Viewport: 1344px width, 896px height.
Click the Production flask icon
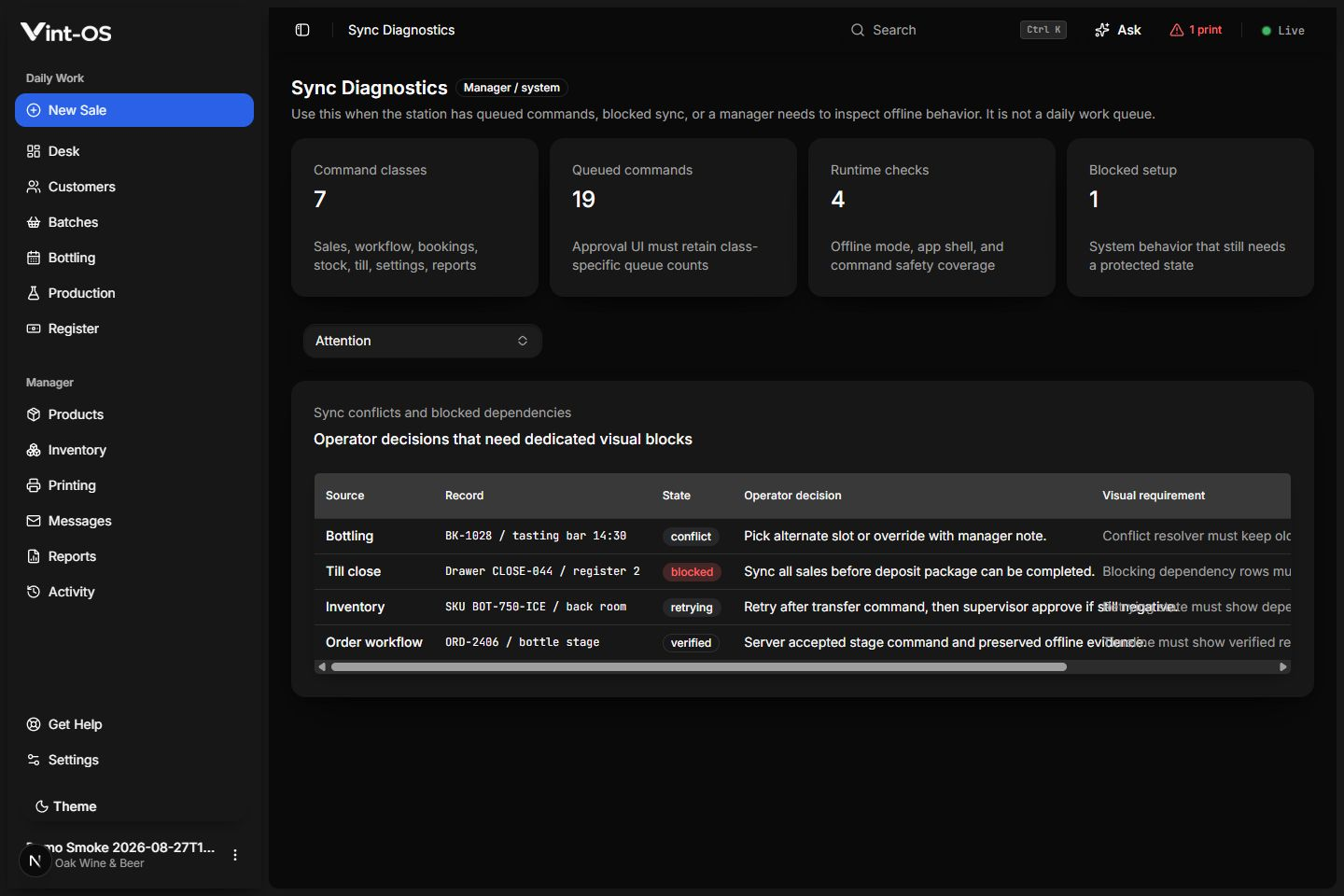pyautogui.click(x=34, y=293)
